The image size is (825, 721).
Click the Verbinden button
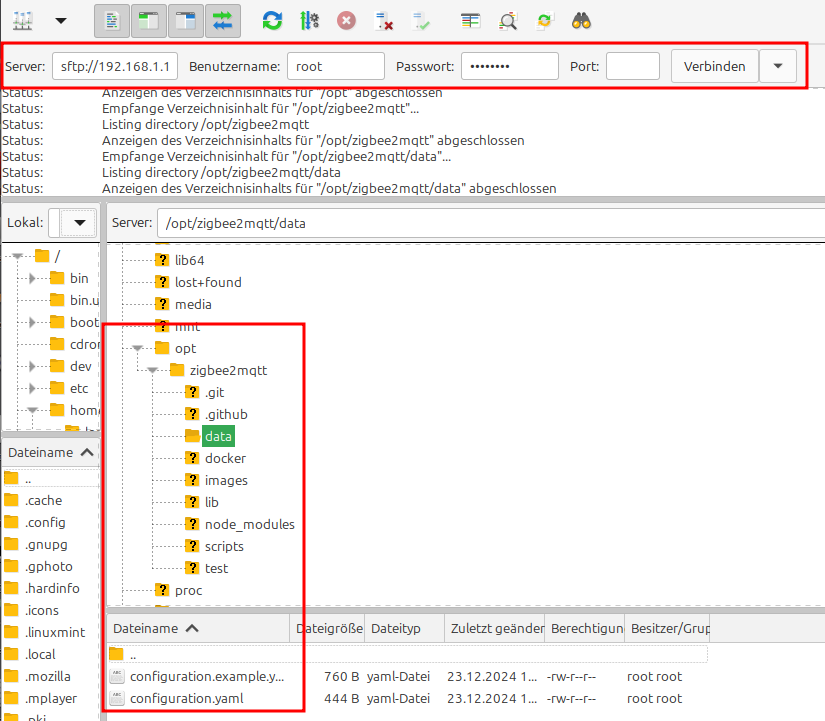pos(714,67)
